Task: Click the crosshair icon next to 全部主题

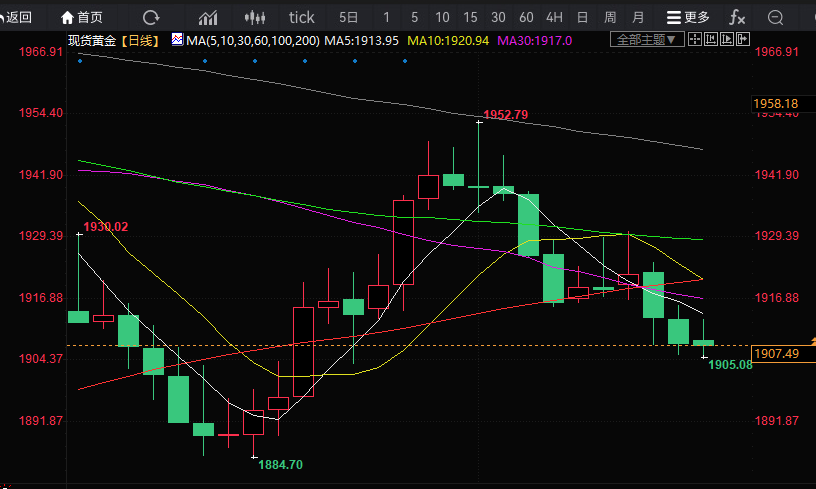Action: tap(695, 39)
